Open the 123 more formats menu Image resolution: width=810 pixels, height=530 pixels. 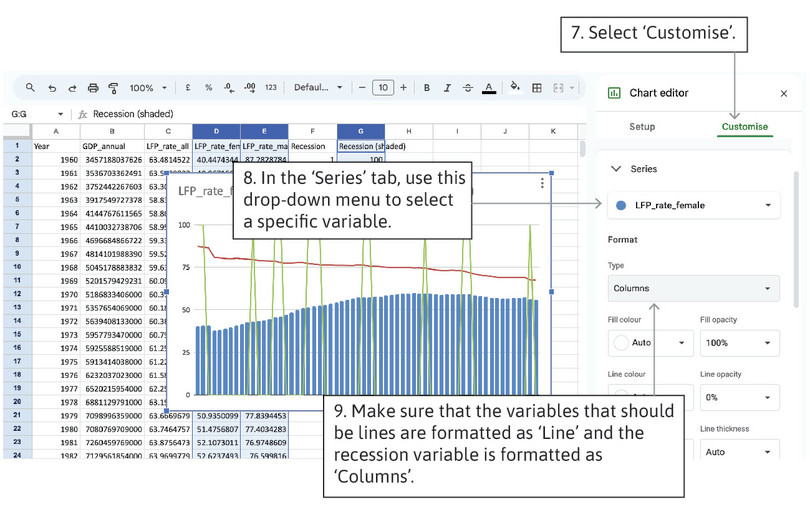[271, 88]
